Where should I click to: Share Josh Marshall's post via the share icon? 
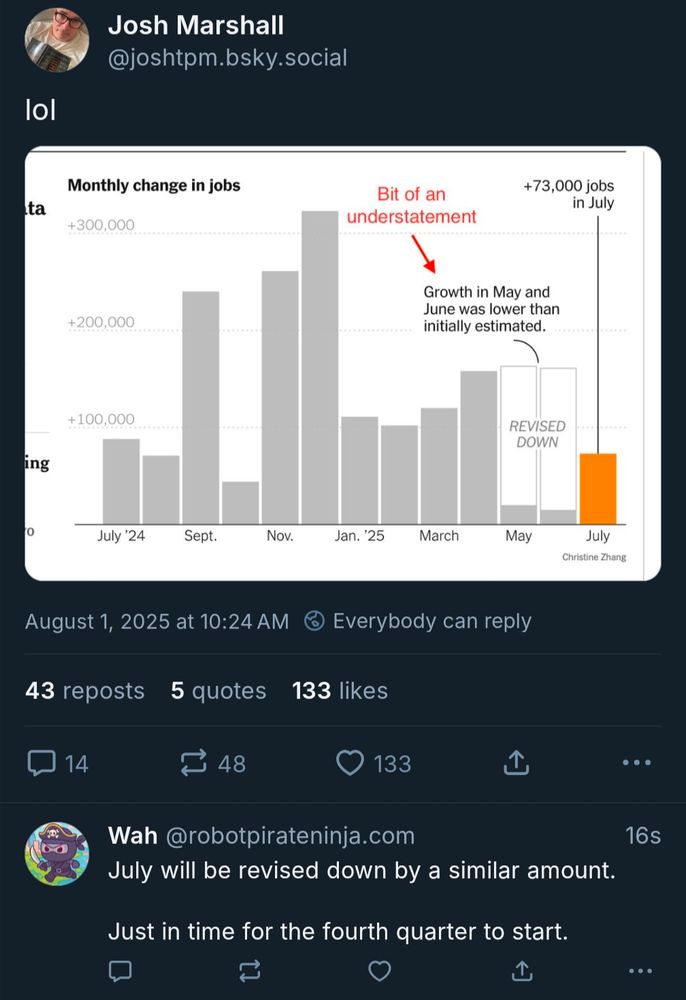pyautogui.click(x=516, y=762)
